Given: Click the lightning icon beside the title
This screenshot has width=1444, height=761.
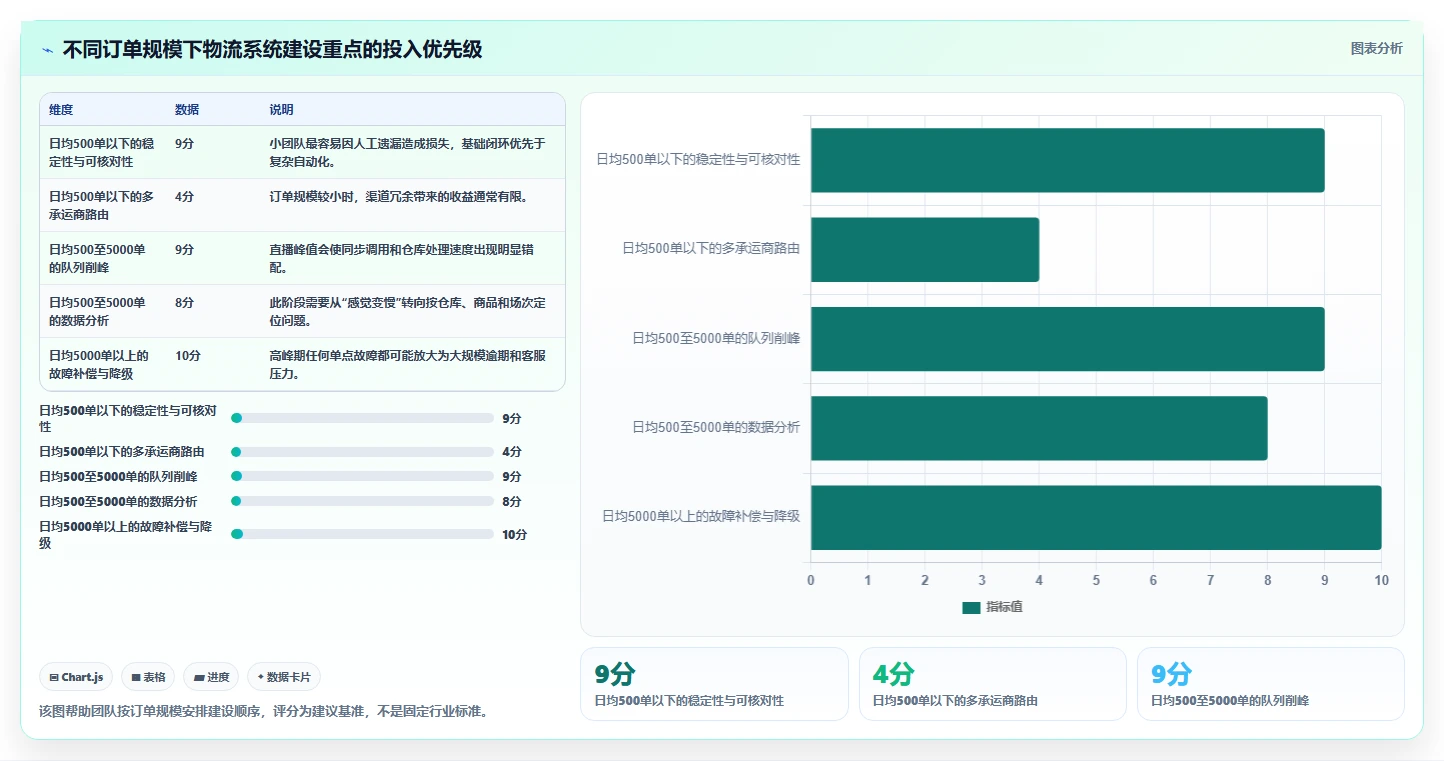Looking at the screenshot, I should [x=47, y=50].
